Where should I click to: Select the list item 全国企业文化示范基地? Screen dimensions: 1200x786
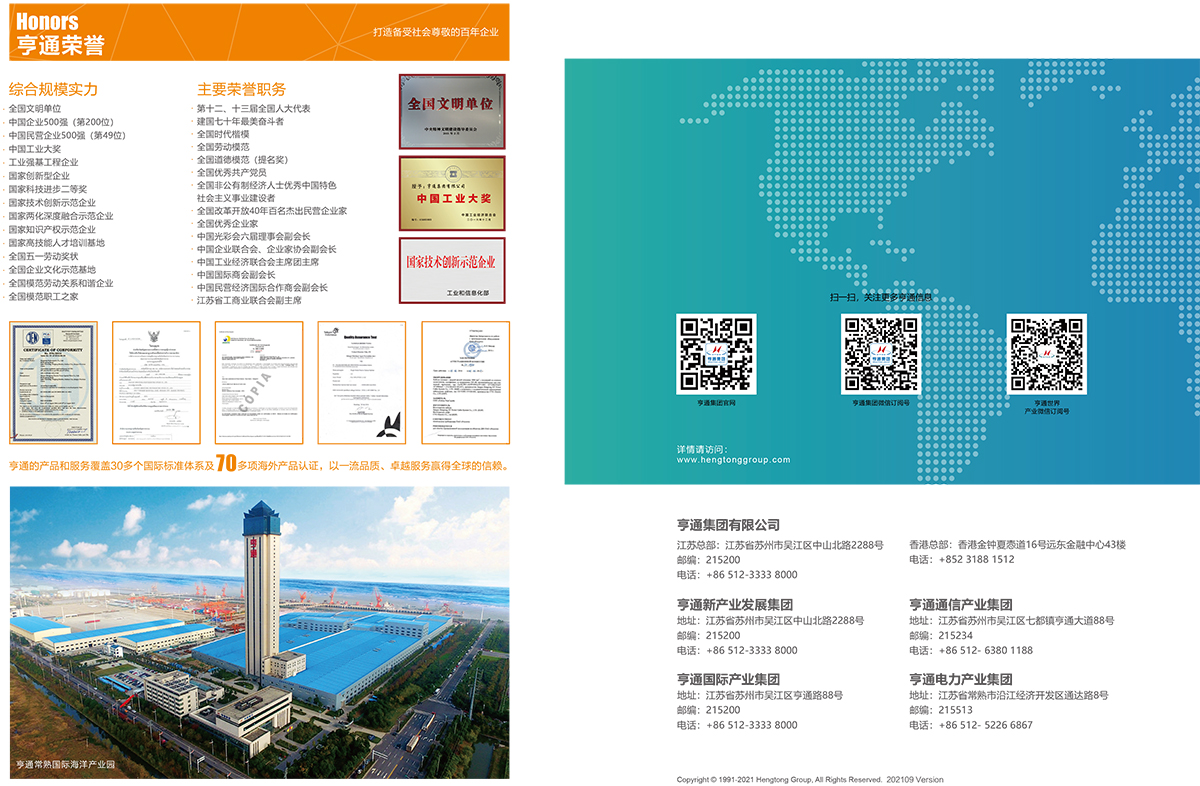pos(52,270)
